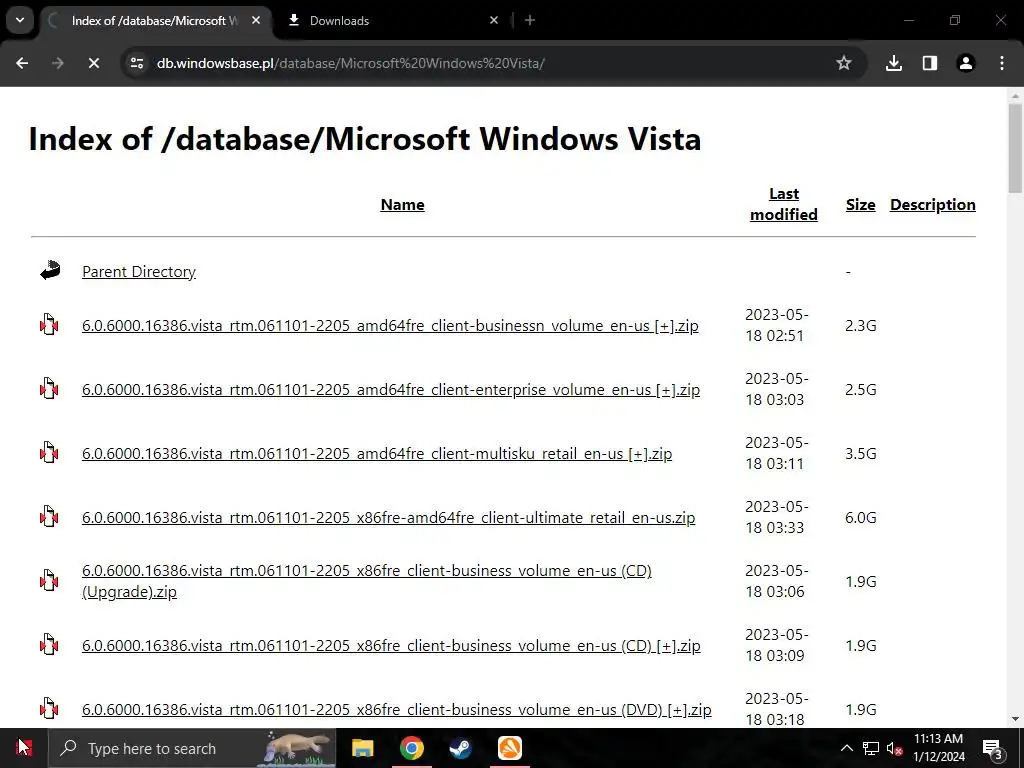Open Google Chrome from the taskbar
1024x768 pixels.
(411, 748)
